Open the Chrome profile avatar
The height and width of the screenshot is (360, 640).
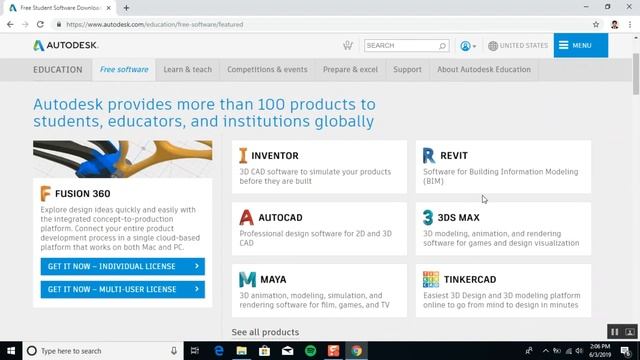click(x=615, y=24)
